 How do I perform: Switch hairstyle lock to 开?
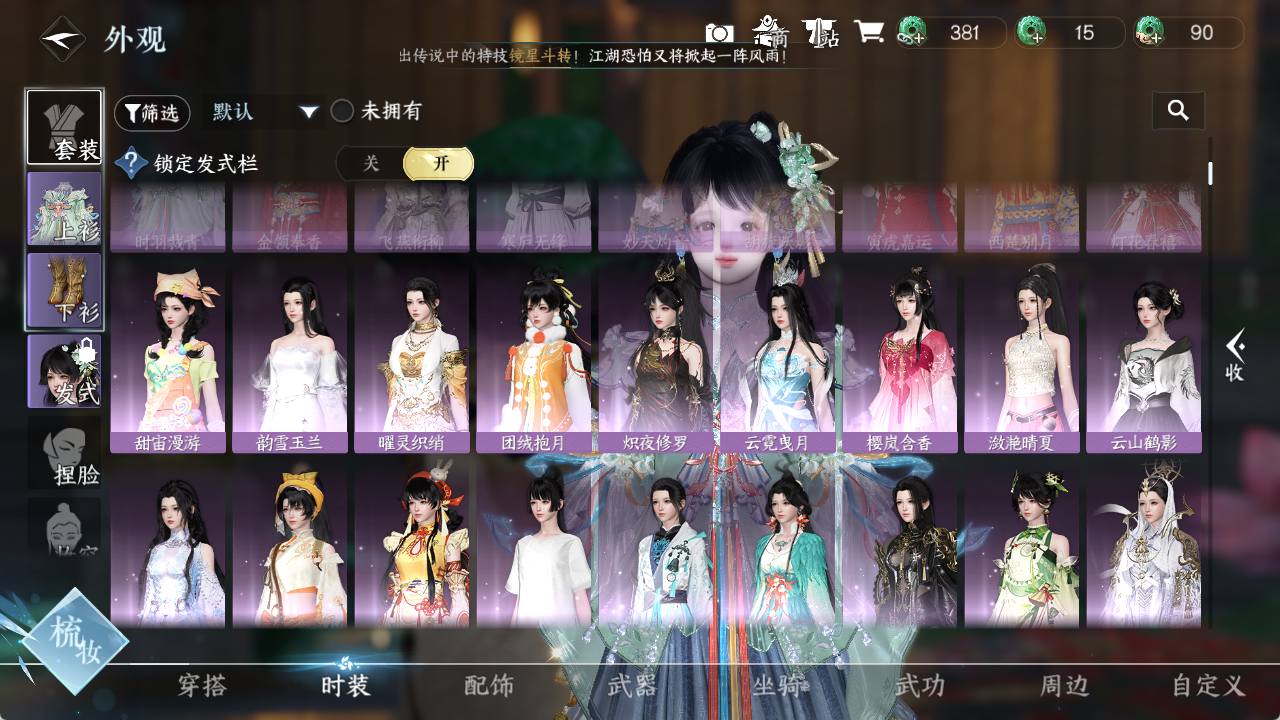pos(438,164)
